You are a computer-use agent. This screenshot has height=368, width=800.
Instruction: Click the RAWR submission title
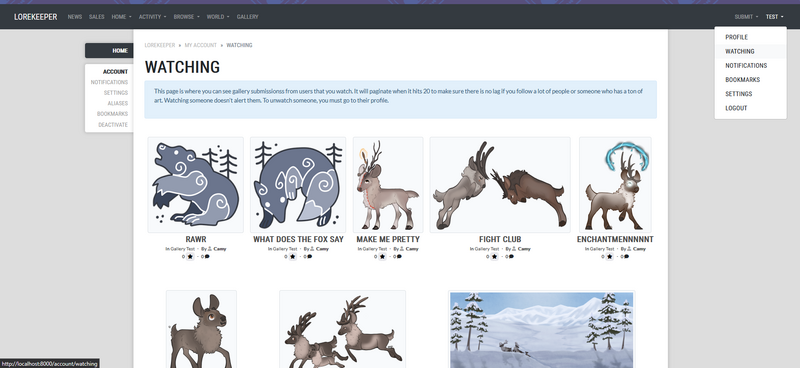(x=196, y=239)
